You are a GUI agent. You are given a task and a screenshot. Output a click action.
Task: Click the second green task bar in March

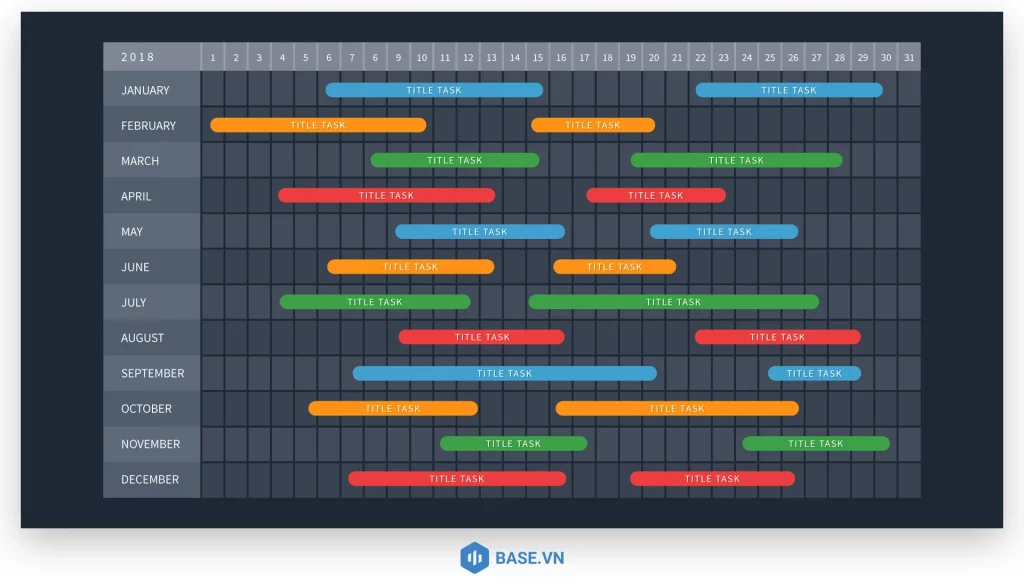click(736, 160)
